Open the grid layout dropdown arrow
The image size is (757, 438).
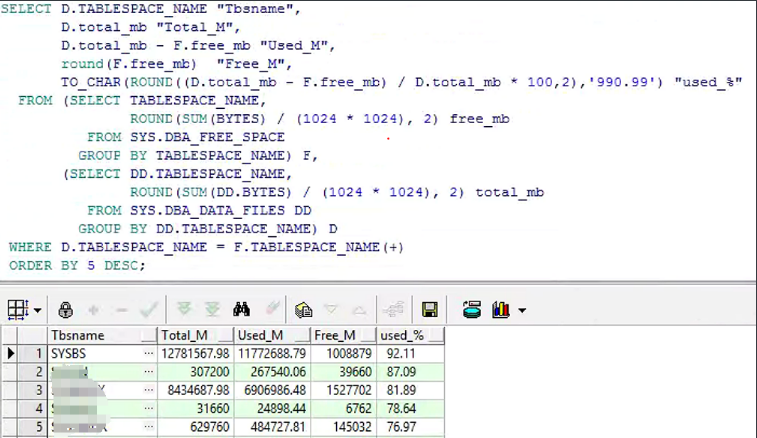(x=38, y=310)
